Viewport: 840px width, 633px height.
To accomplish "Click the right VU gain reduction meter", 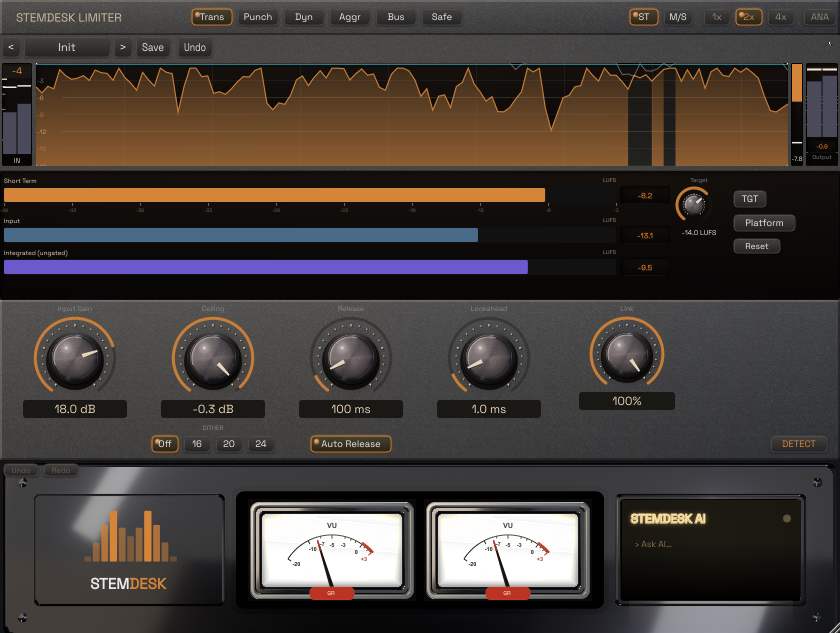I will pyautogui.click(x=507, y=549).
